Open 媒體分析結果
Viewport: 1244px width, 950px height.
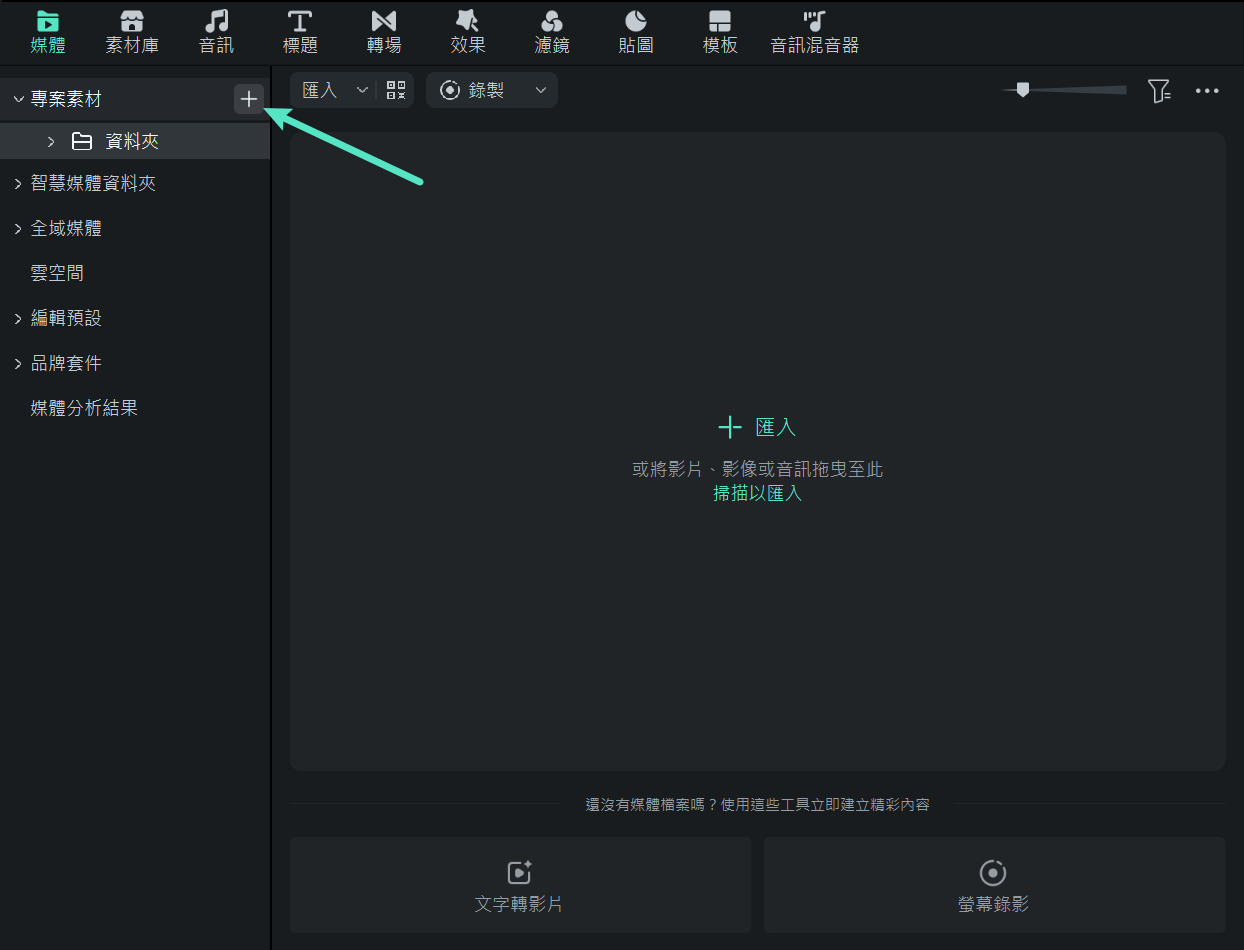(84, 408)
